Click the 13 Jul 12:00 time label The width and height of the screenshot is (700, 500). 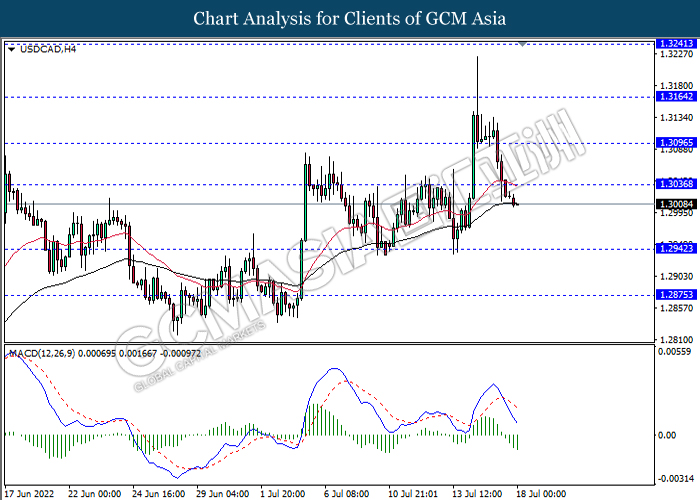pos(477,494)
